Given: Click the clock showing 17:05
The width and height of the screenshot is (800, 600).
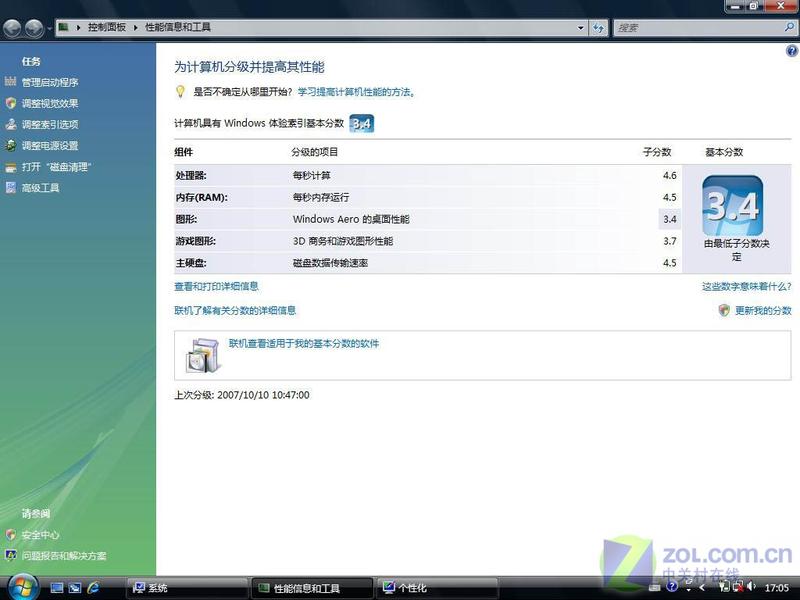Looking at the screenshot, I should point(777,588).
